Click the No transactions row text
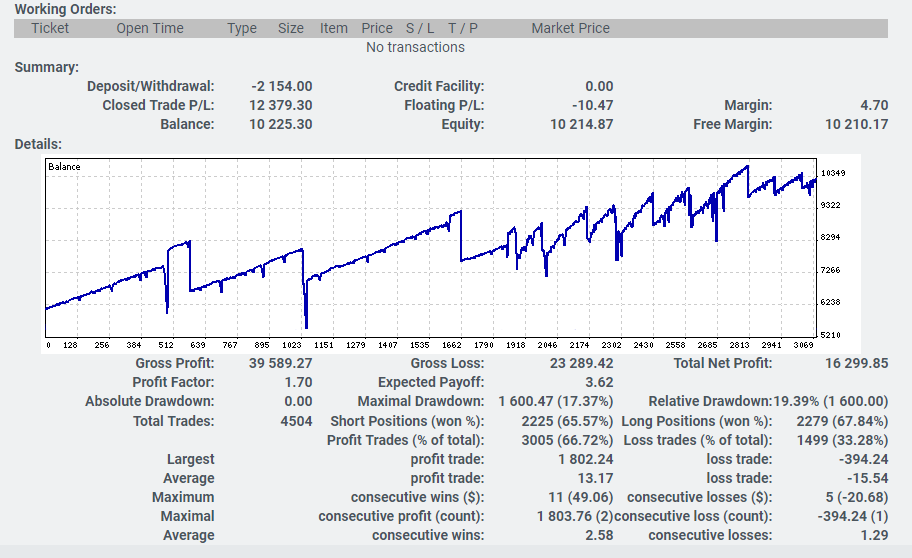 [x=415, y=47]
